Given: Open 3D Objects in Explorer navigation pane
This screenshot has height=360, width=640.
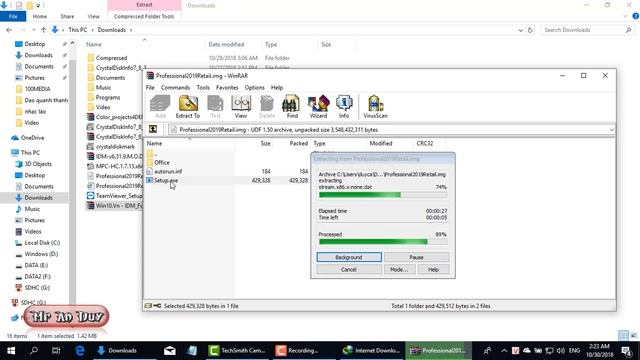Looking at the screenshot, I should (38, 164).
